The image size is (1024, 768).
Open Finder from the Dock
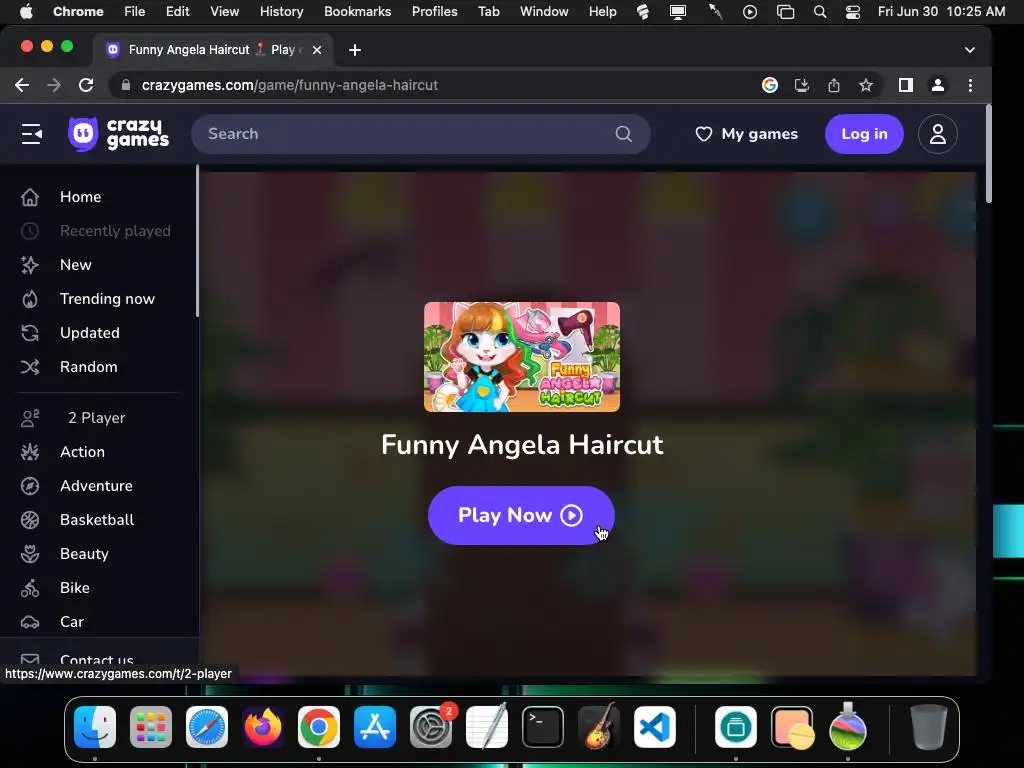click(95, 727)
